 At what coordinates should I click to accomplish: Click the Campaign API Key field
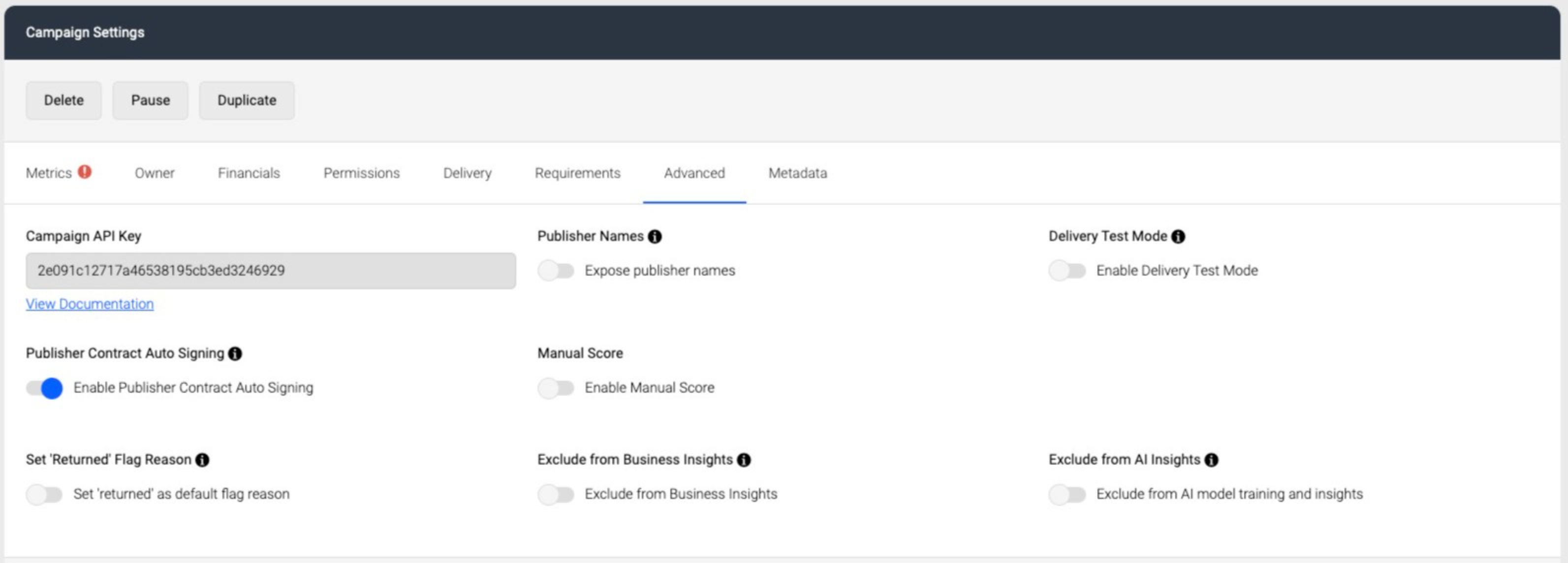tap(271, 271)
